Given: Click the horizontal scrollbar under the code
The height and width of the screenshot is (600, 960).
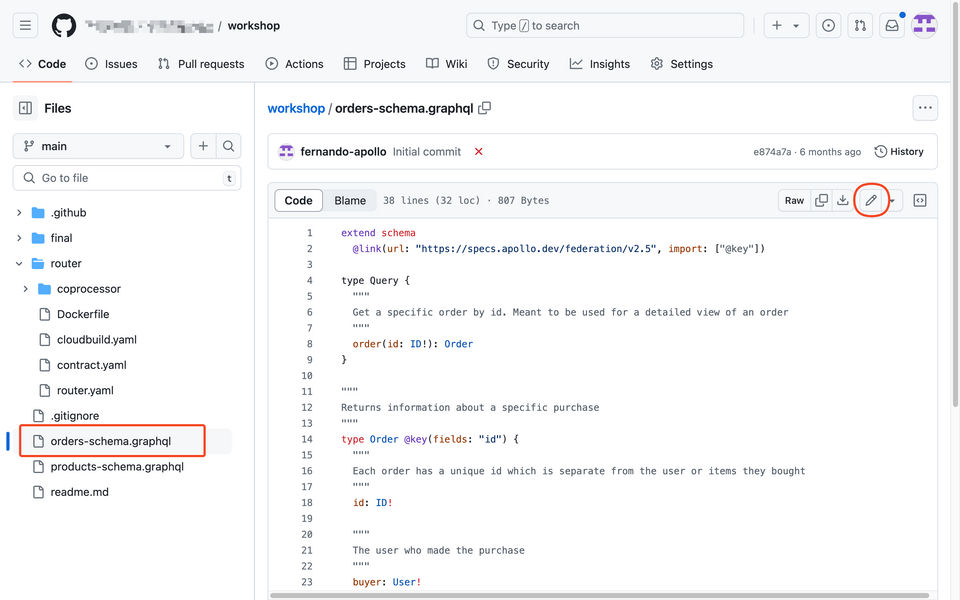Looking at the screenshot, I should click(599, 595).
